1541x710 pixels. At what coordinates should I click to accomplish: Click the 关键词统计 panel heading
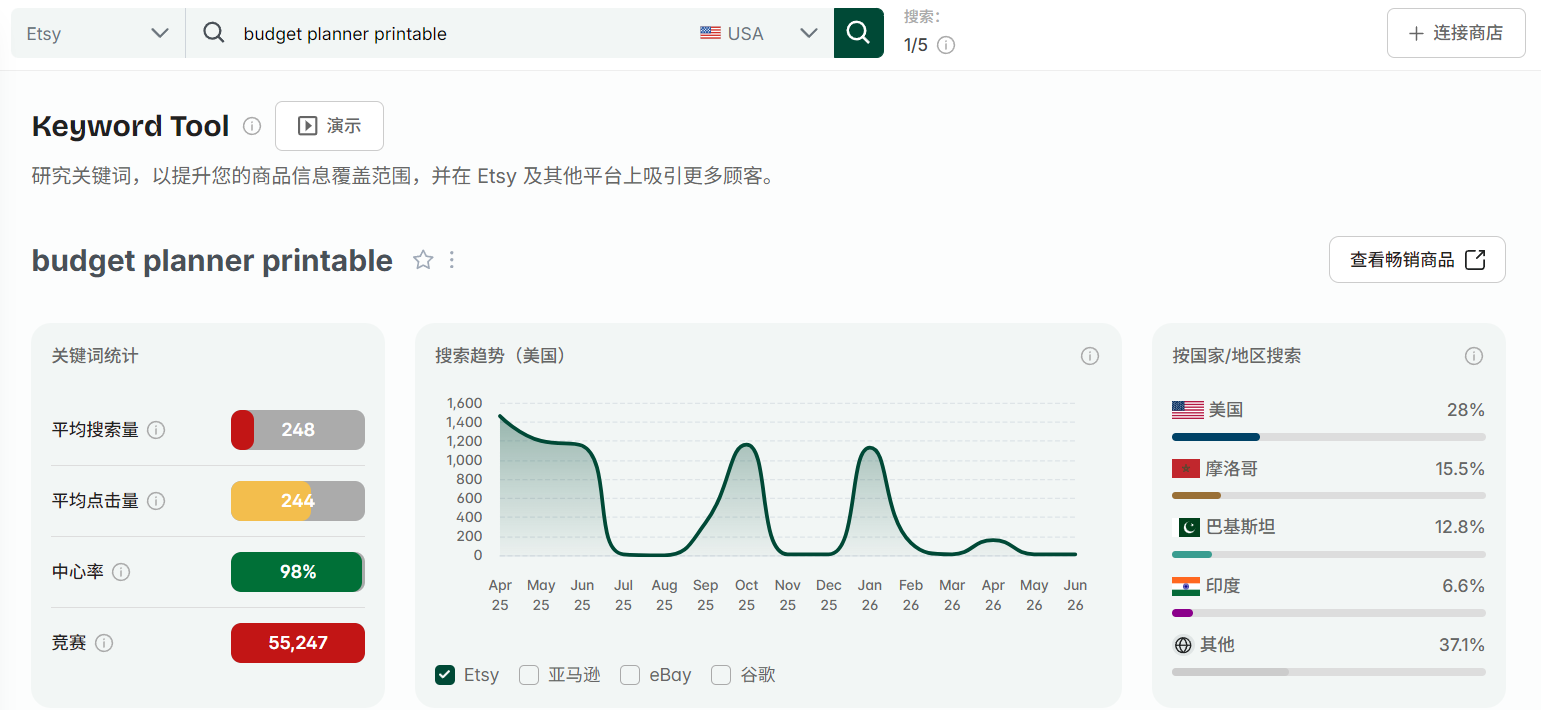click(x=95, y=356)
